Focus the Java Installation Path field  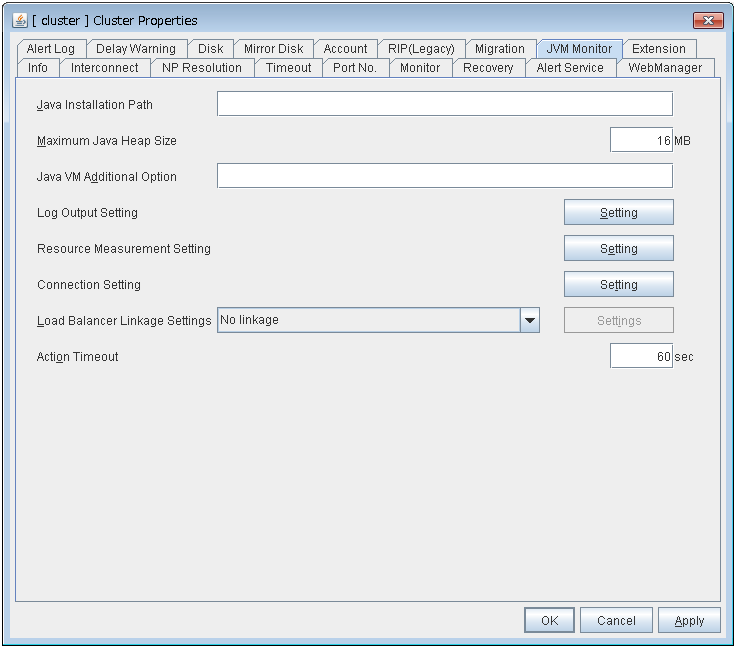click(x=444, y=104)
